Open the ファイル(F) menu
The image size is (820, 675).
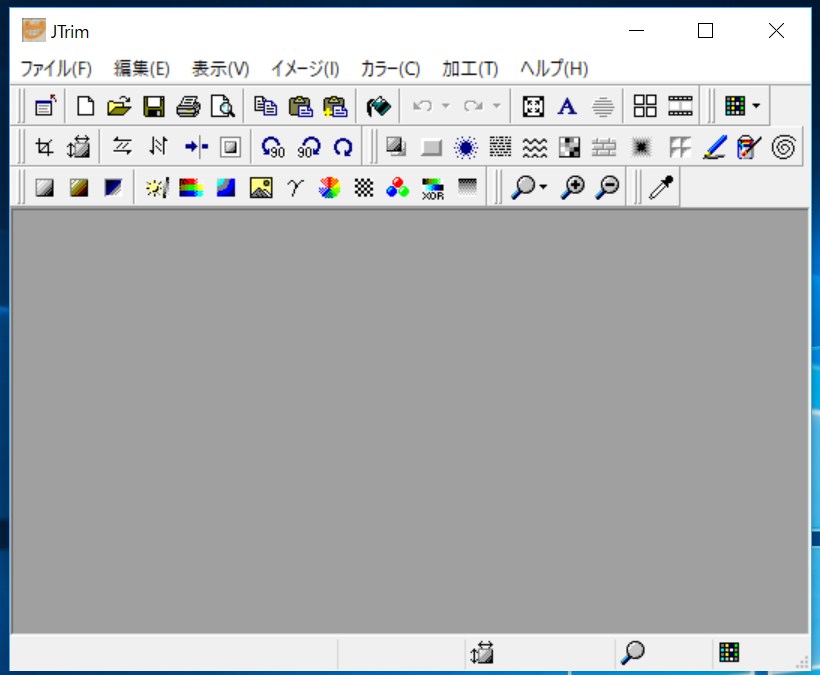tap(56, 68)
